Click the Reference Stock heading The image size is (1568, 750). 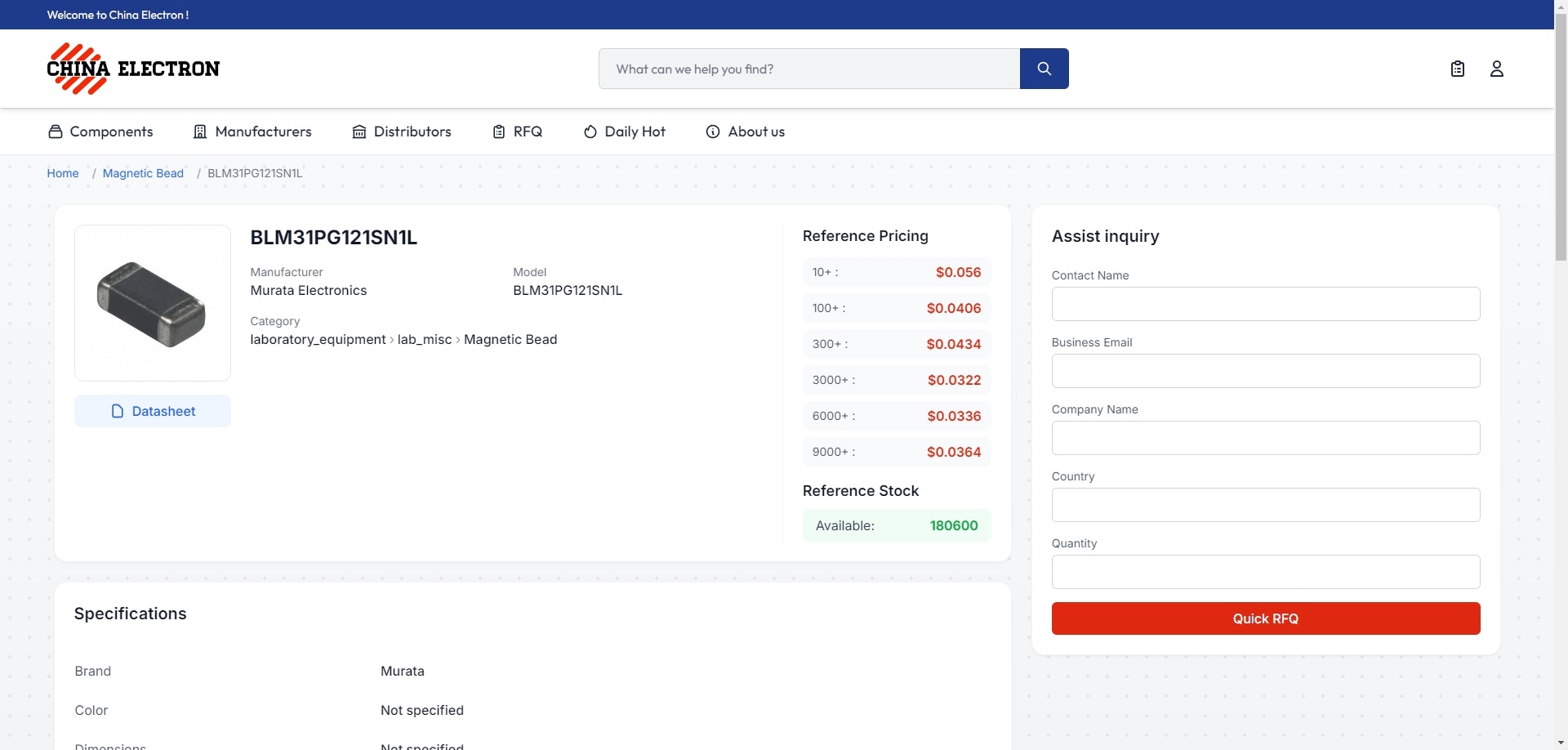click(861, 491)
